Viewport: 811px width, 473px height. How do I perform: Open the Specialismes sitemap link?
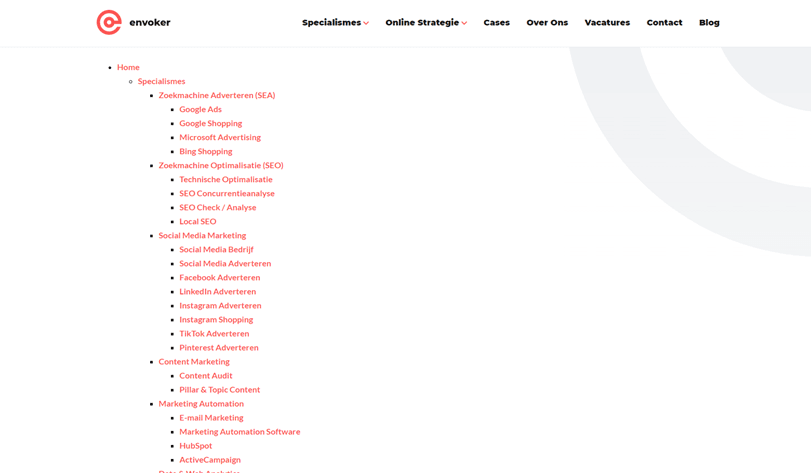coord(161,81)
